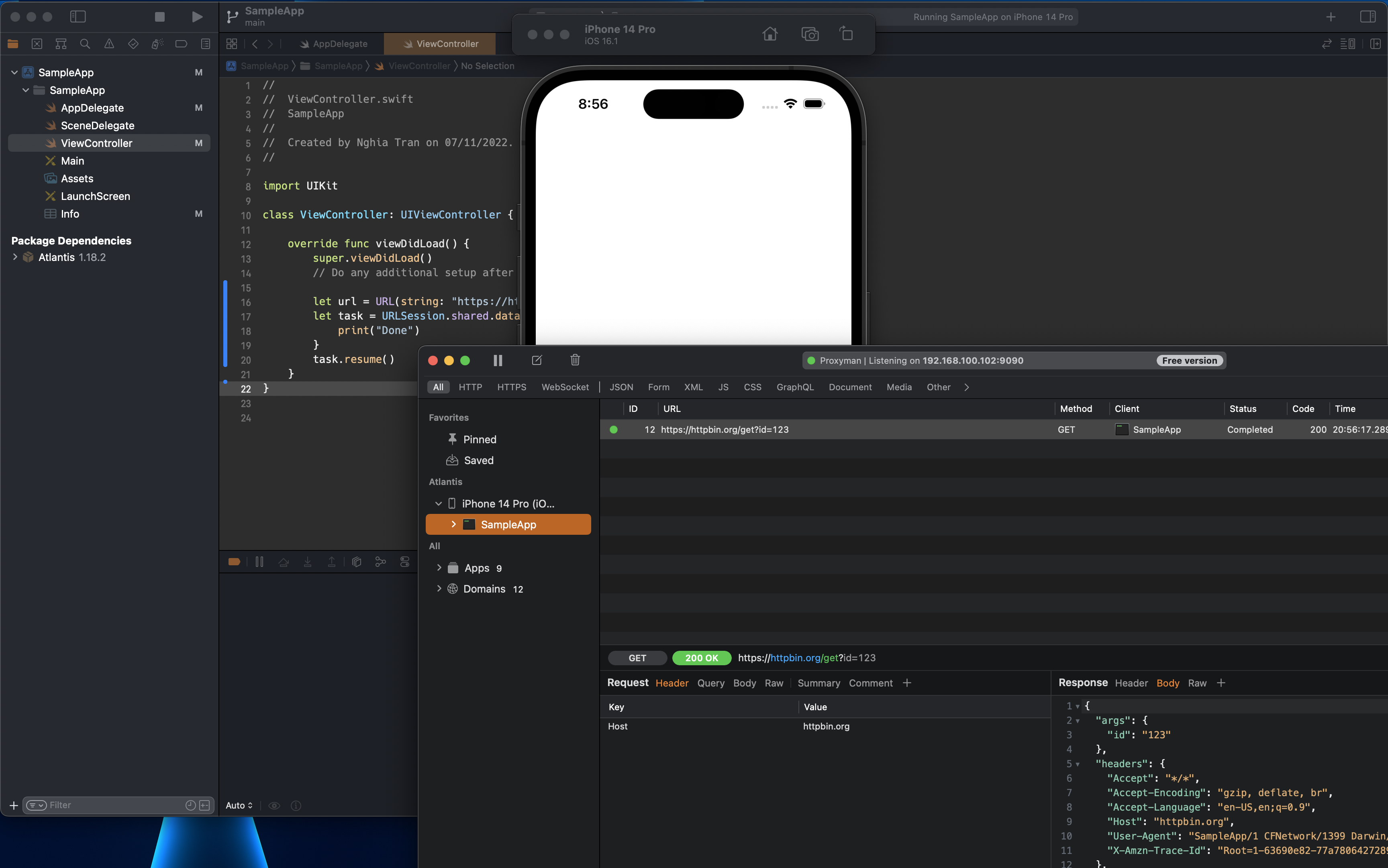1388x868 pixels.
Task: Select the JSON filter tab
Action: point(621,387)
